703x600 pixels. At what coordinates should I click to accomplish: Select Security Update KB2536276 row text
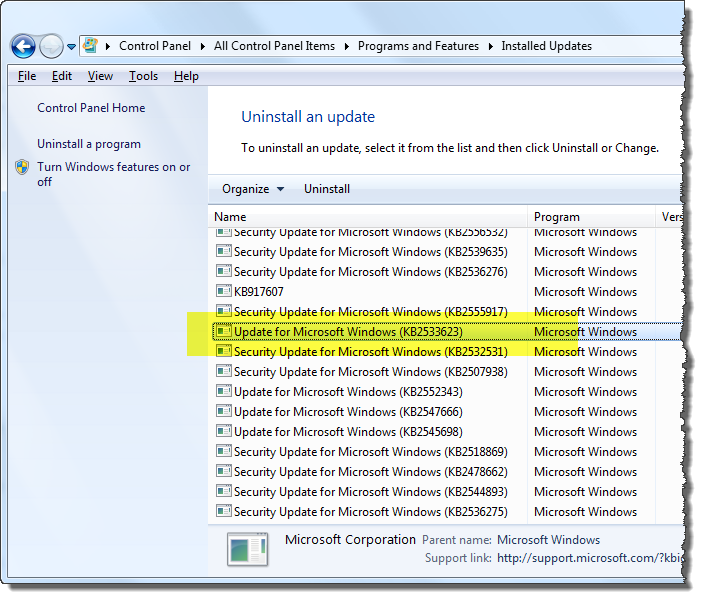[x=371, y=272]
